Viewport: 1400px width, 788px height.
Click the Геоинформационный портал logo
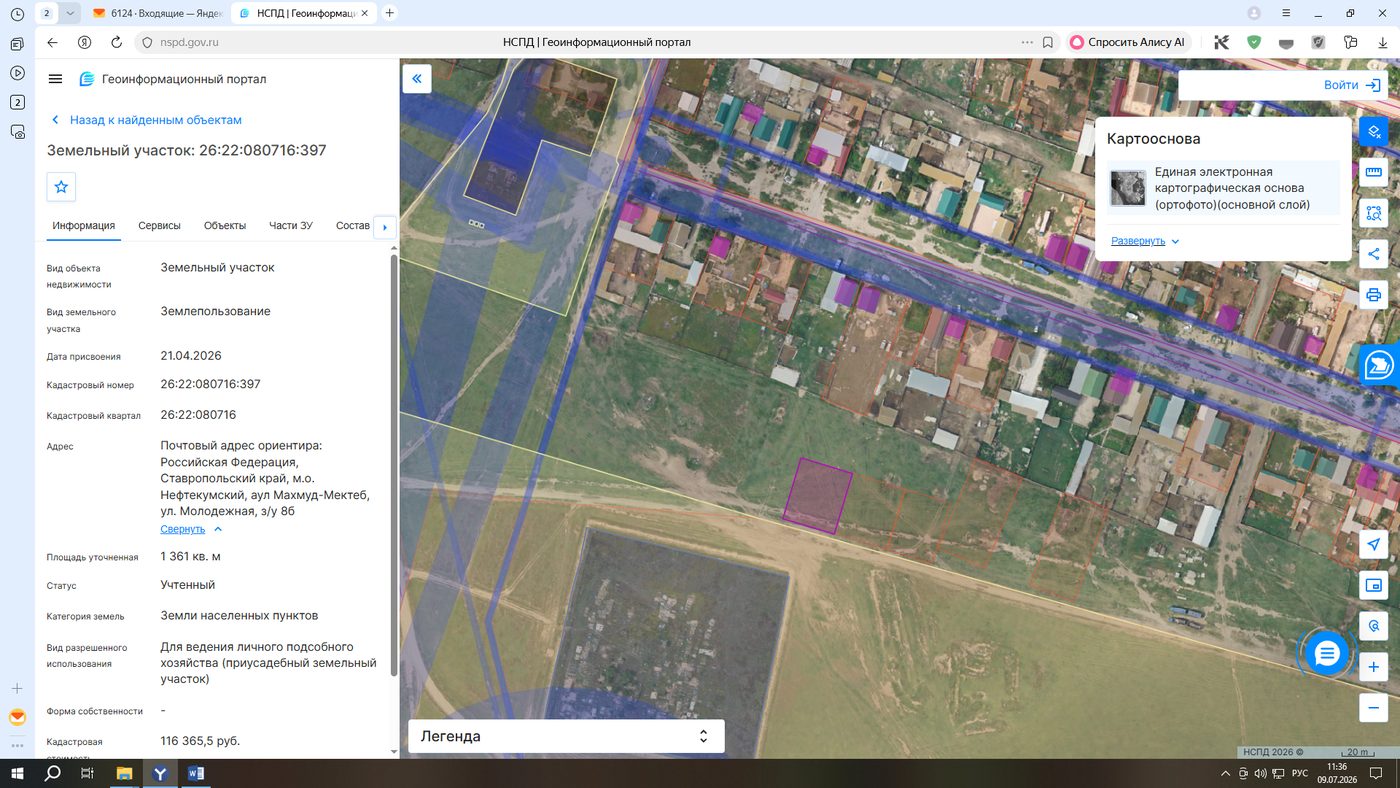(173, 79)
